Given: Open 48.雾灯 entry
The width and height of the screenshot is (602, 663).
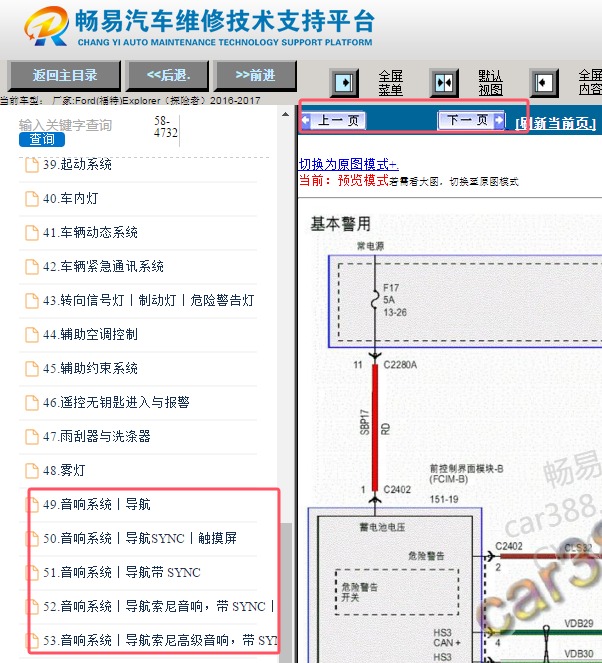Looking at the screenshot, I should (64, 471).
